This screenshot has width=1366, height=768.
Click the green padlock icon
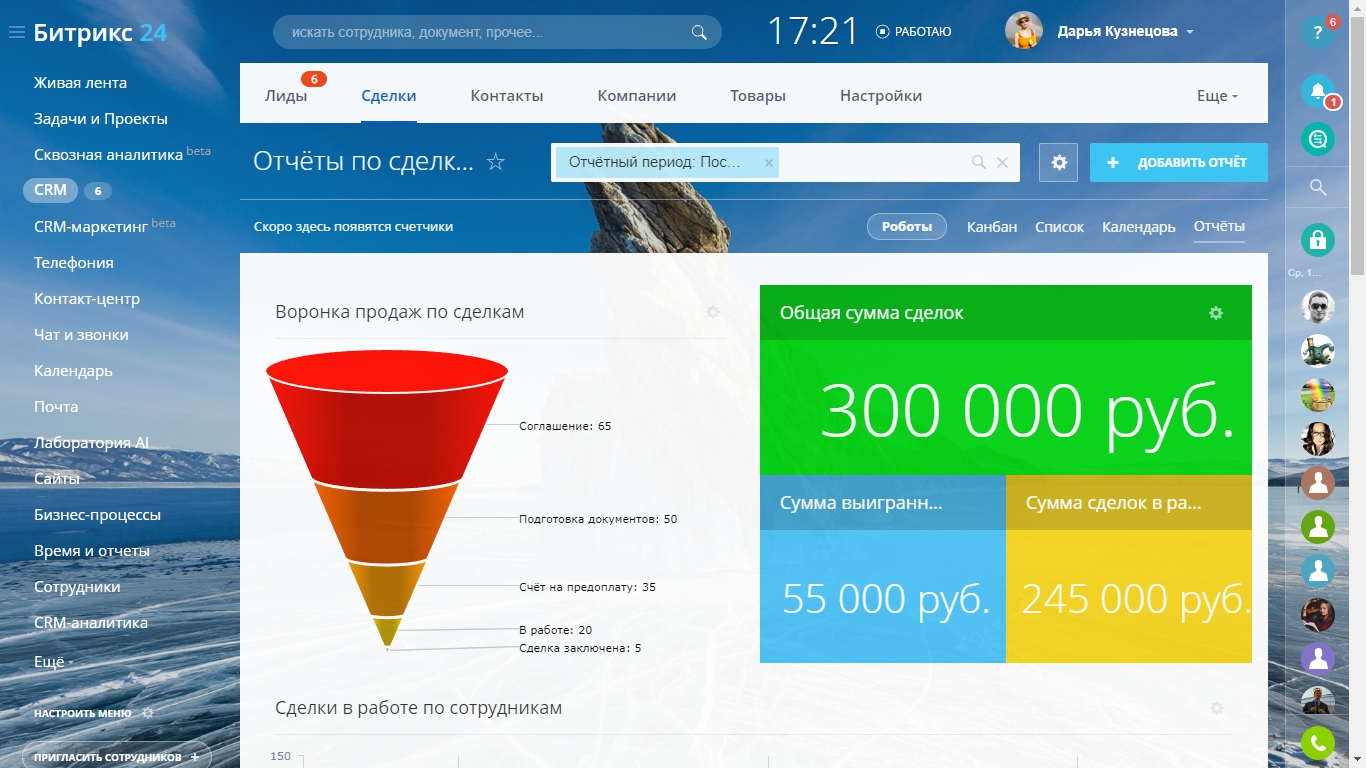point(1317,240)
